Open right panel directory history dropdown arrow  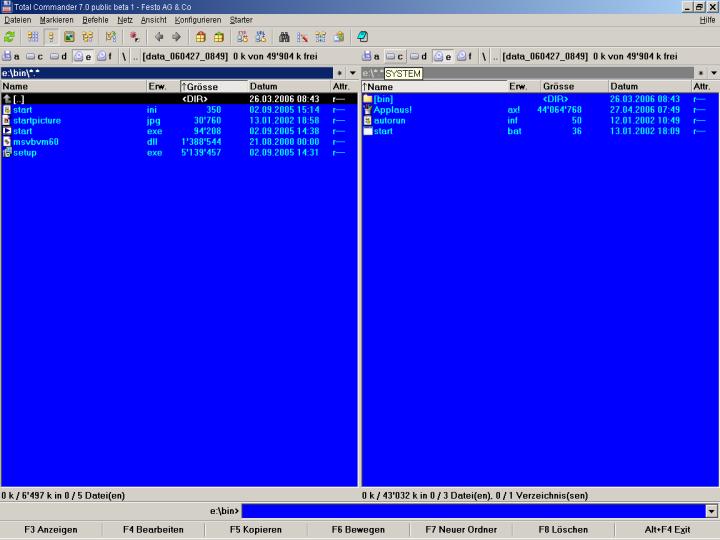(714, 73)
